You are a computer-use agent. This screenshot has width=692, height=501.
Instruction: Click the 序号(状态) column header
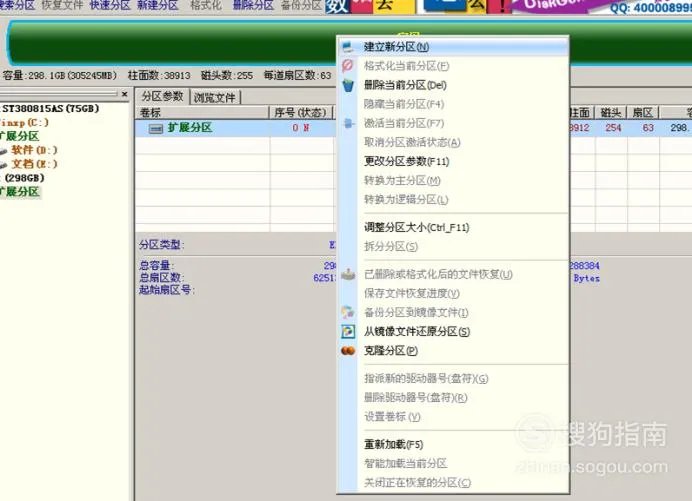point(300,113)
